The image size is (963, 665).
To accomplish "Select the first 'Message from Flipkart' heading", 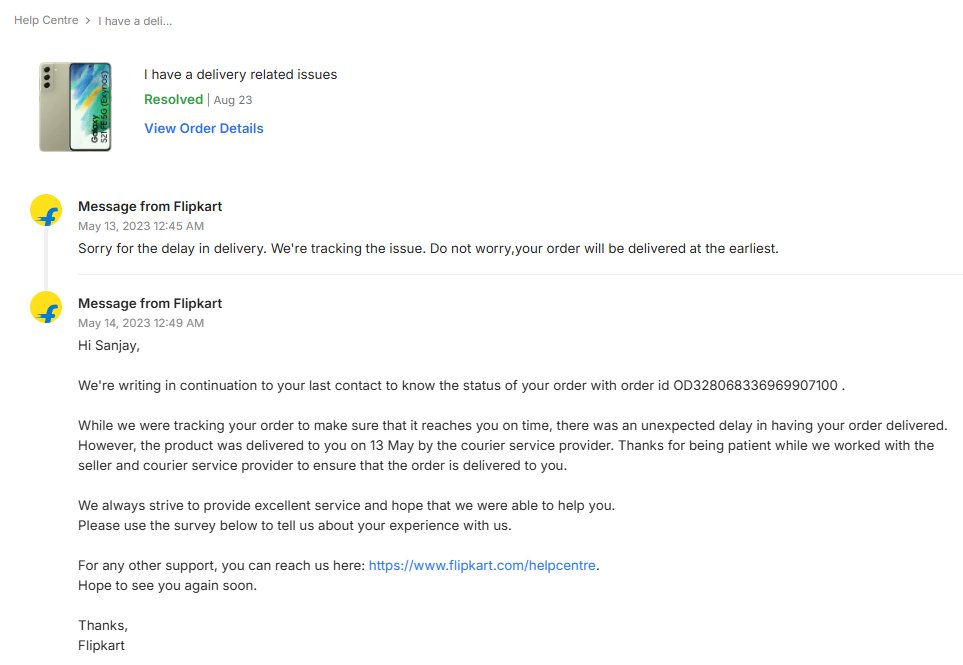I will coord(150,206).
